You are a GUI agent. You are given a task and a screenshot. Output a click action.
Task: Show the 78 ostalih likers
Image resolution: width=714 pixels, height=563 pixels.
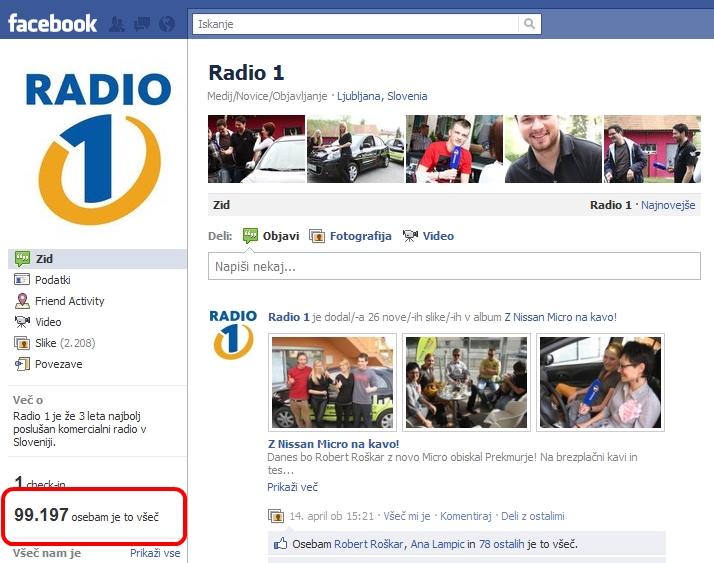501,544
